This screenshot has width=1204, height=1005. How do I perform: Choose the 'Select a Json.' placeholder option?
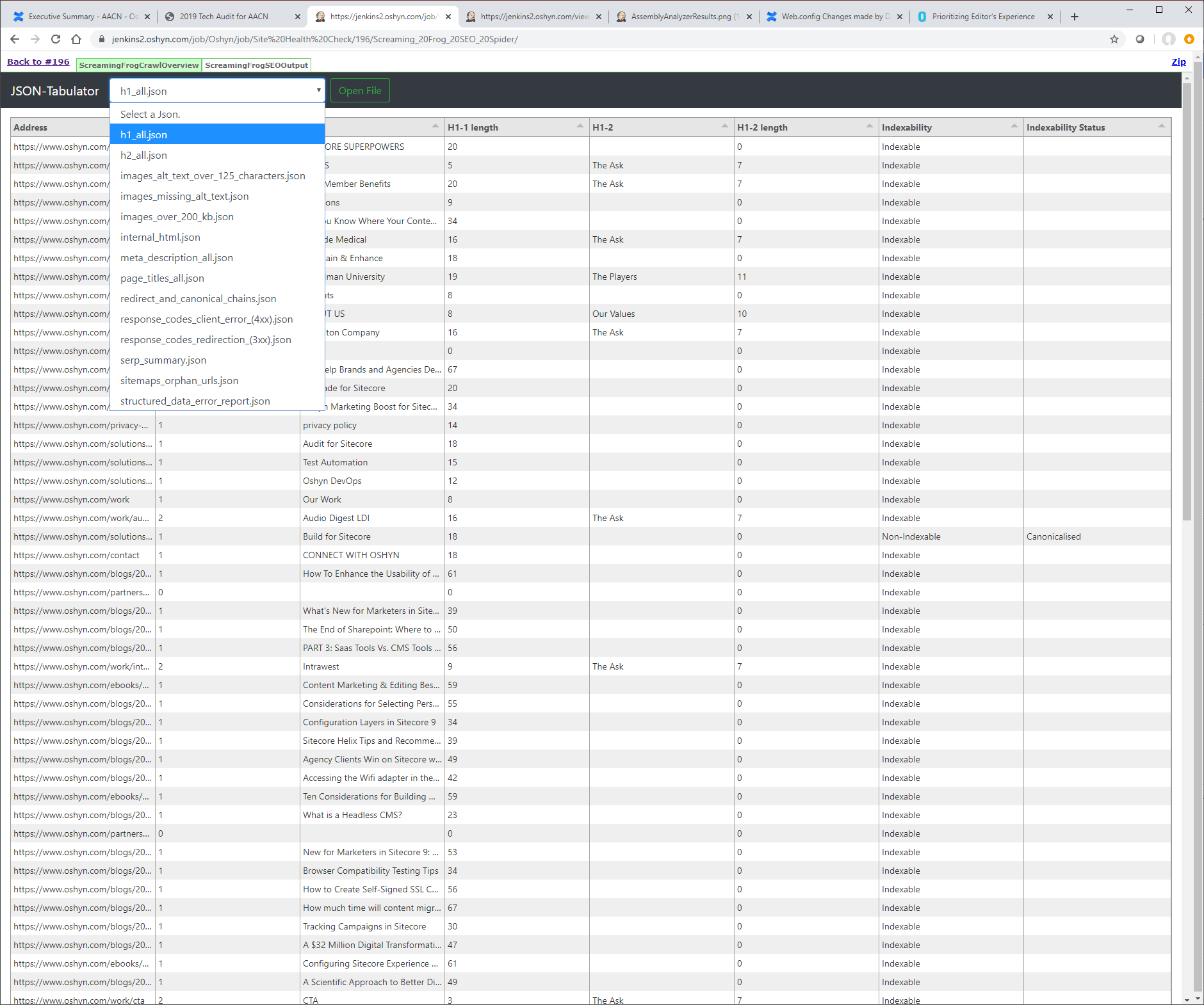217,114
